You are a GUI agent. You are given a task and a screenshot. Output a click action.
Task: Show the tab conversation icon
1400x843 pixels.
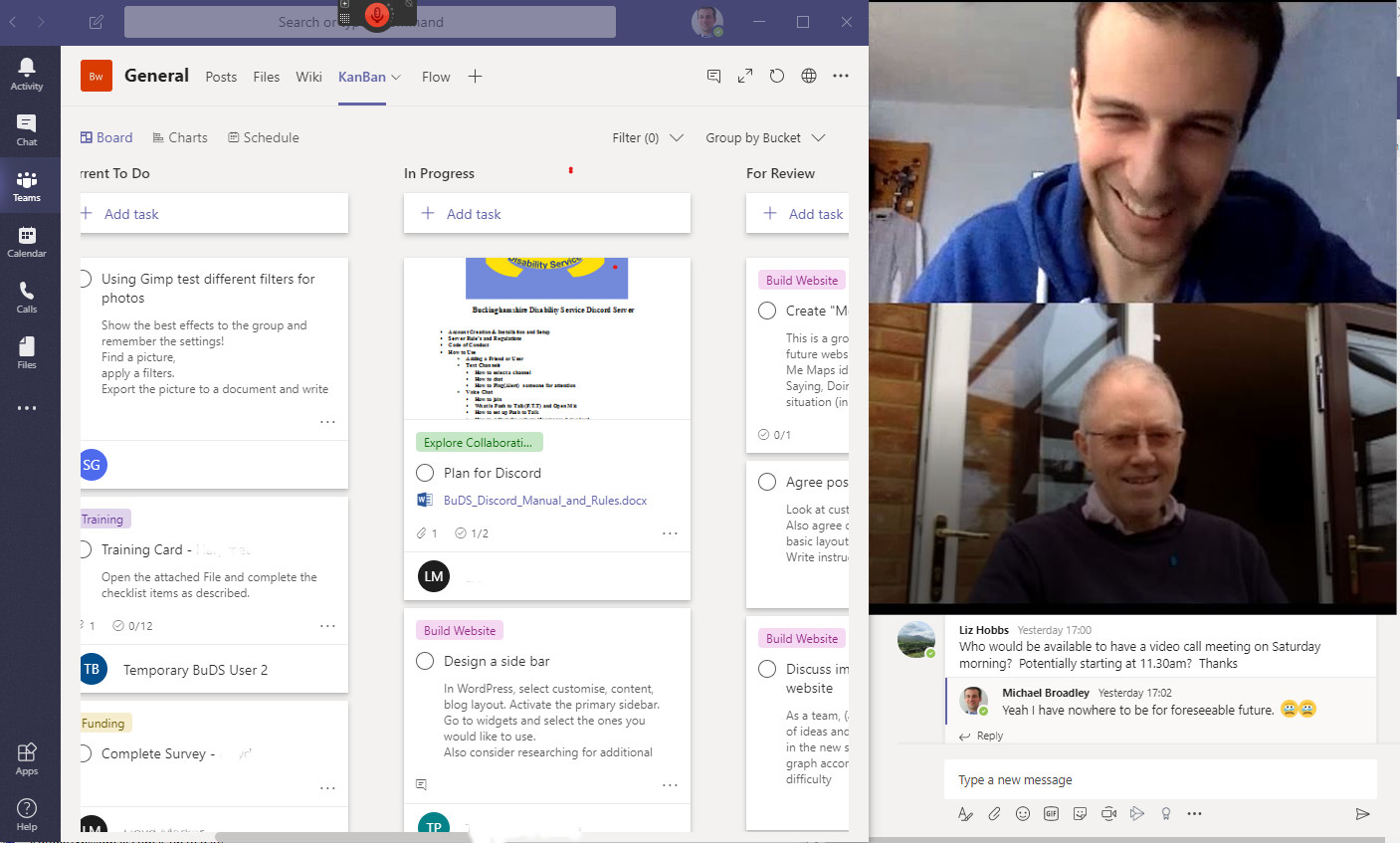click(x=713, y=76)
